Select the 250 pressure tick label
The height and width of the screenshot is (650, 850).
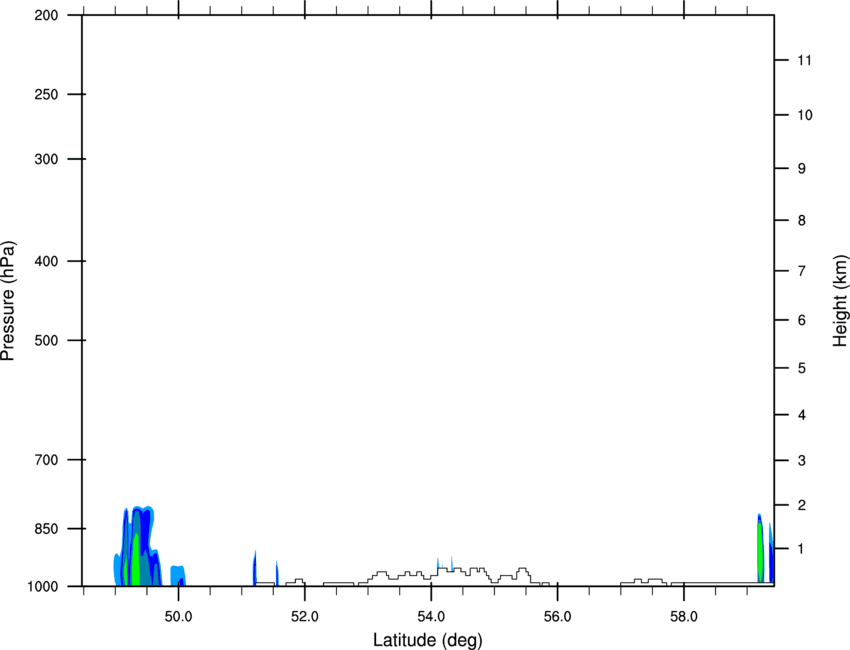pyautogui.click(x=46, y=94)
